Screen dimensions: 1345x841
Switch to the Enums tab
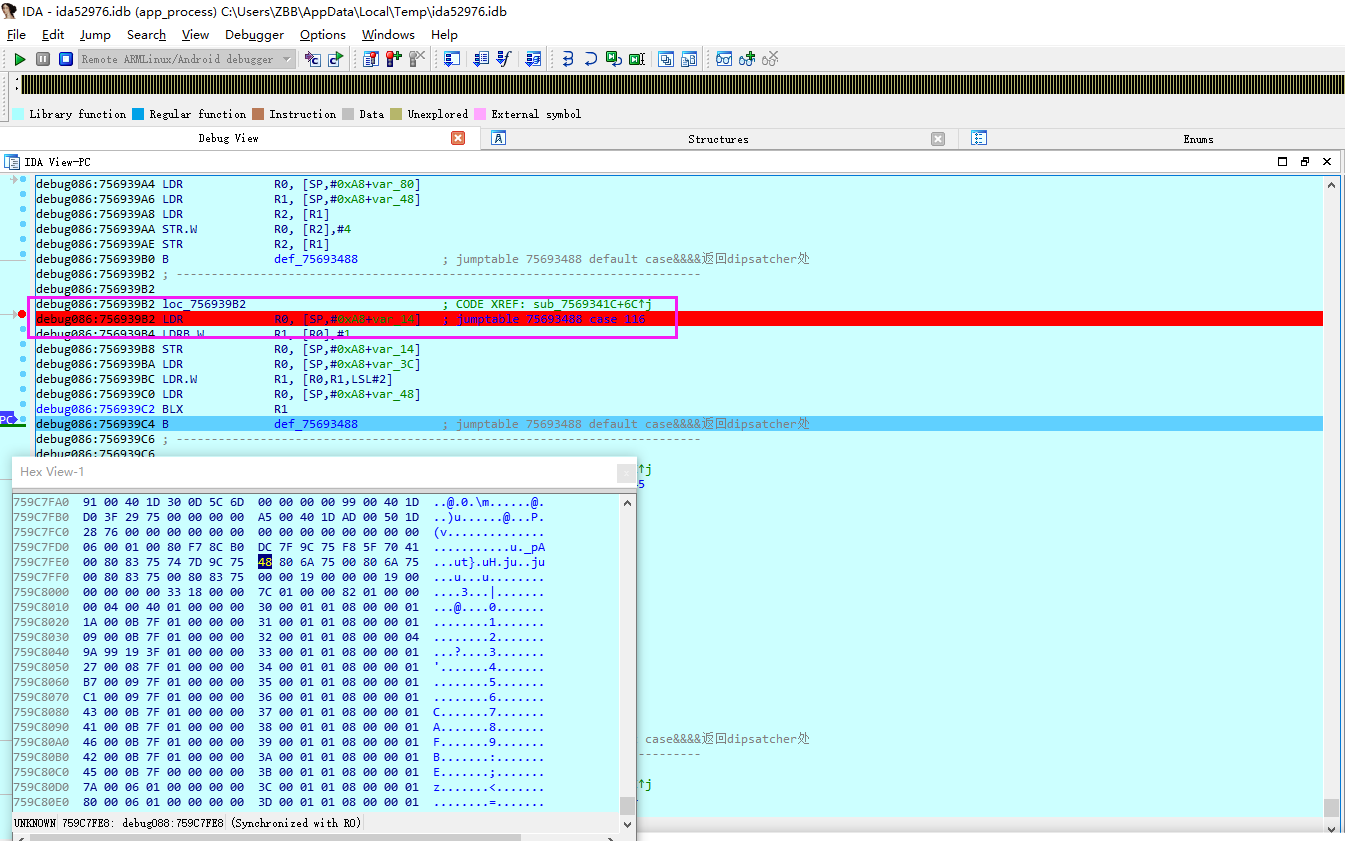1198,139
